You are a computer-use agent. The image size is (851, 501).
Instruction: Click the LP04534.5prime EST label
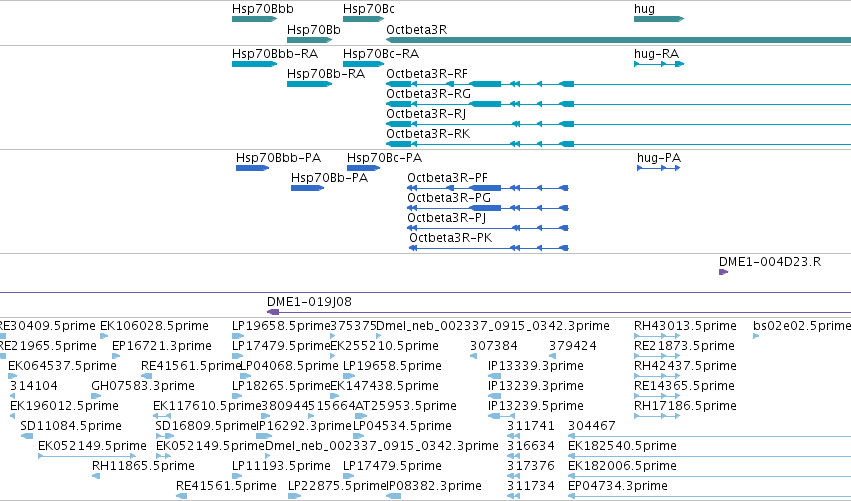tap(402, 426)
